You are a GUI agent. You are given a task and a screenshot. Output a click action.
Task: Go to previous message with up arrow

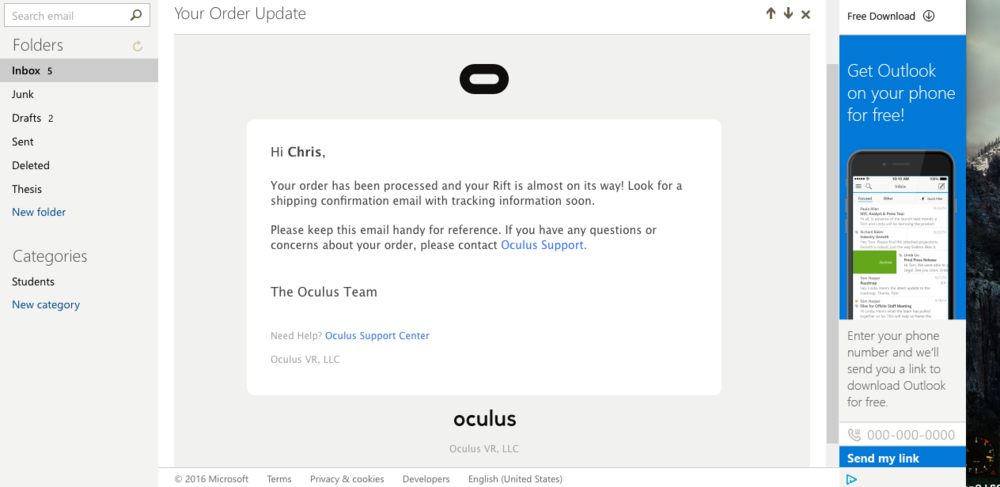tap(771, 14)
